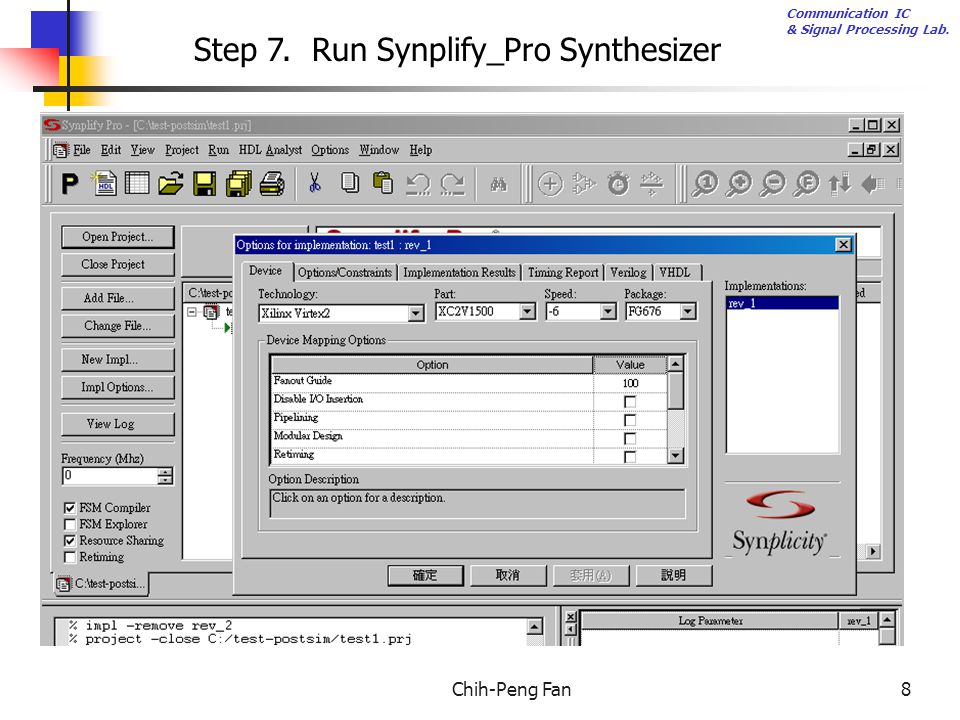
Task: Switch to the Timing Report tab
Action: pos(563,273)
